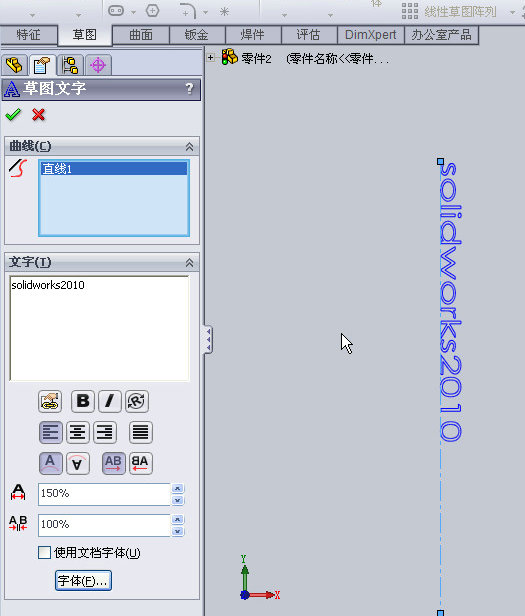Enable use document font checkbox
Screen dimensions: 525x616
point(44,552)
